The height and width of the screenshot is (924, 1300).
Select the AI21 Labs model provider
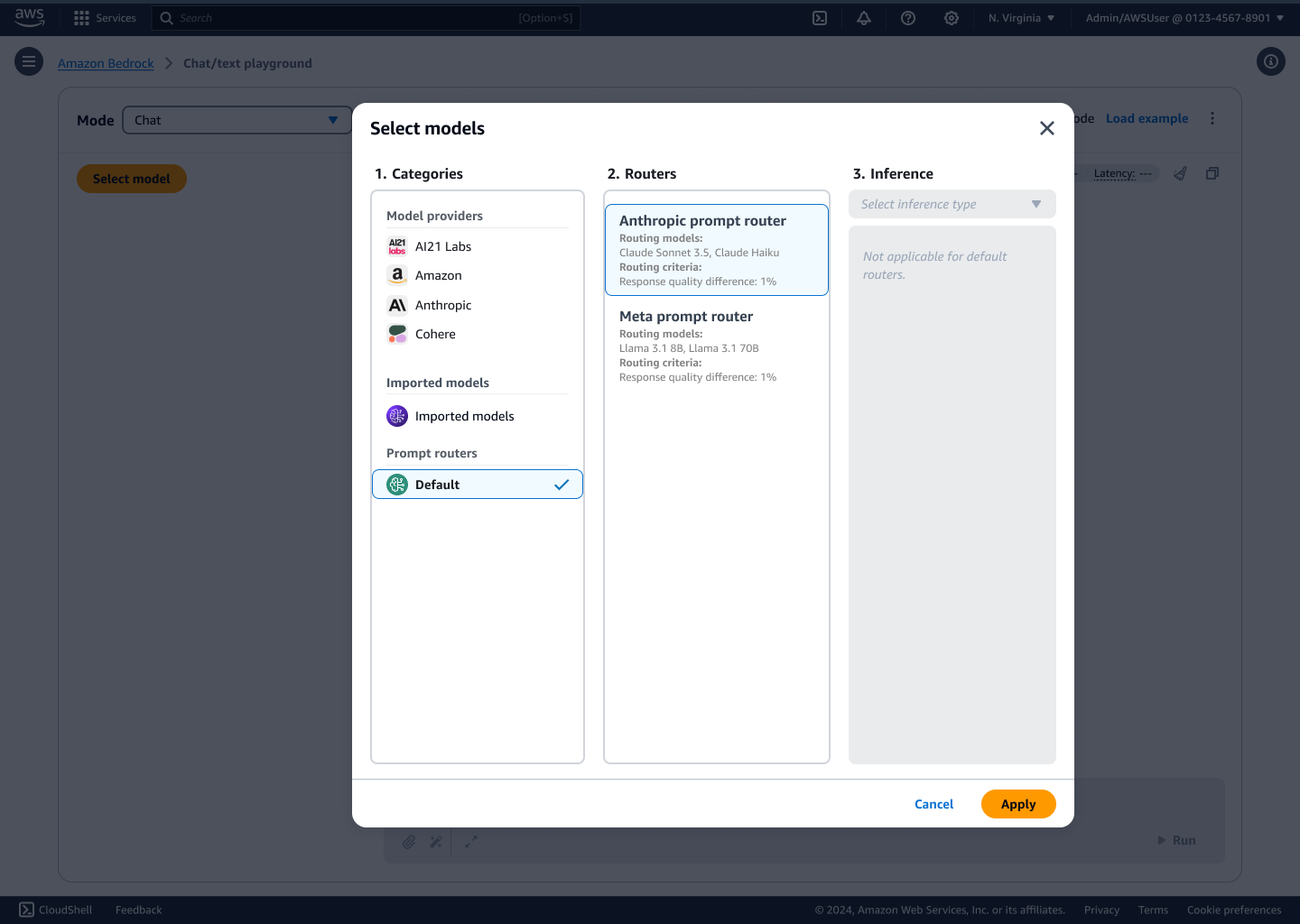coord(443,246)
